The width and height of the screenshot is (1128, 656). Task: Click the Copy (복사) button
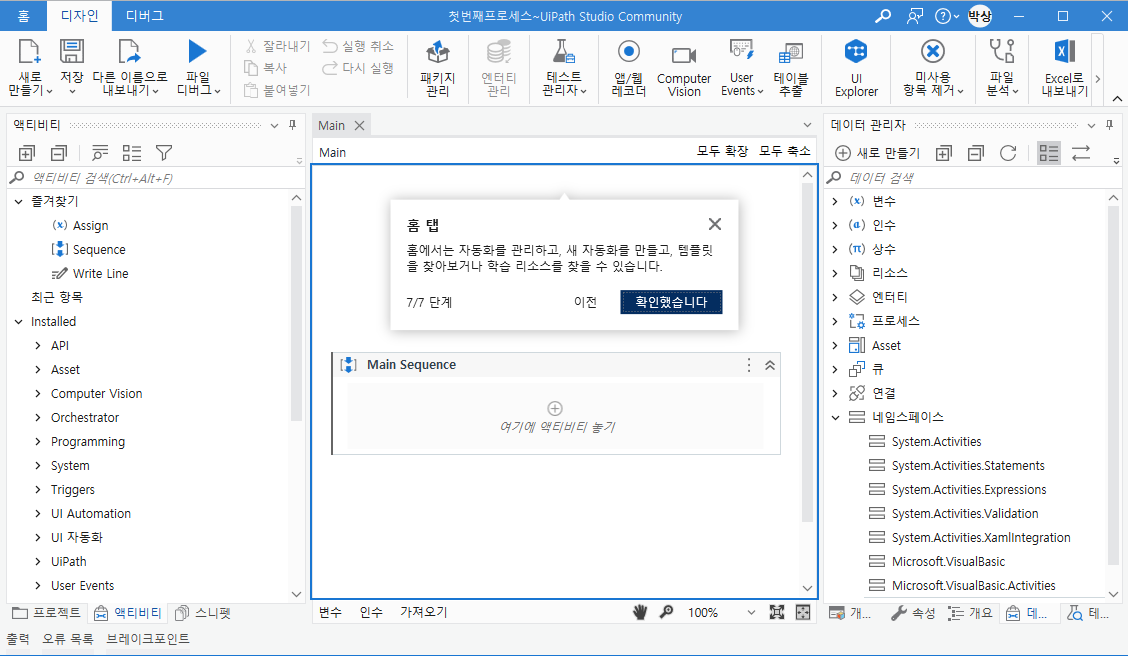pyautogui.click(x=265, y=68)
